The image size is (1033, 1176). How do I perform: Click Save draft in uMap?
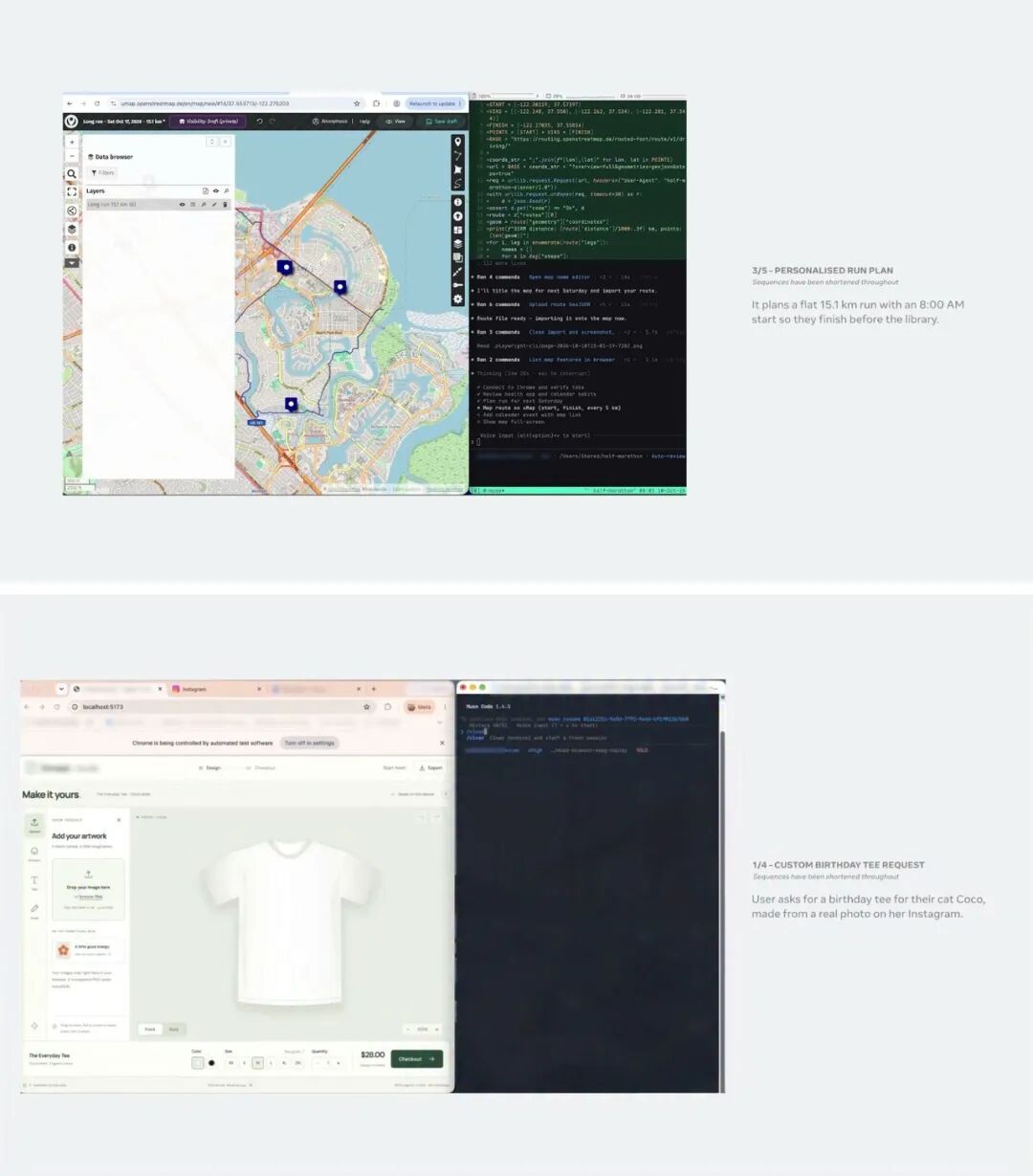[442, 122]
